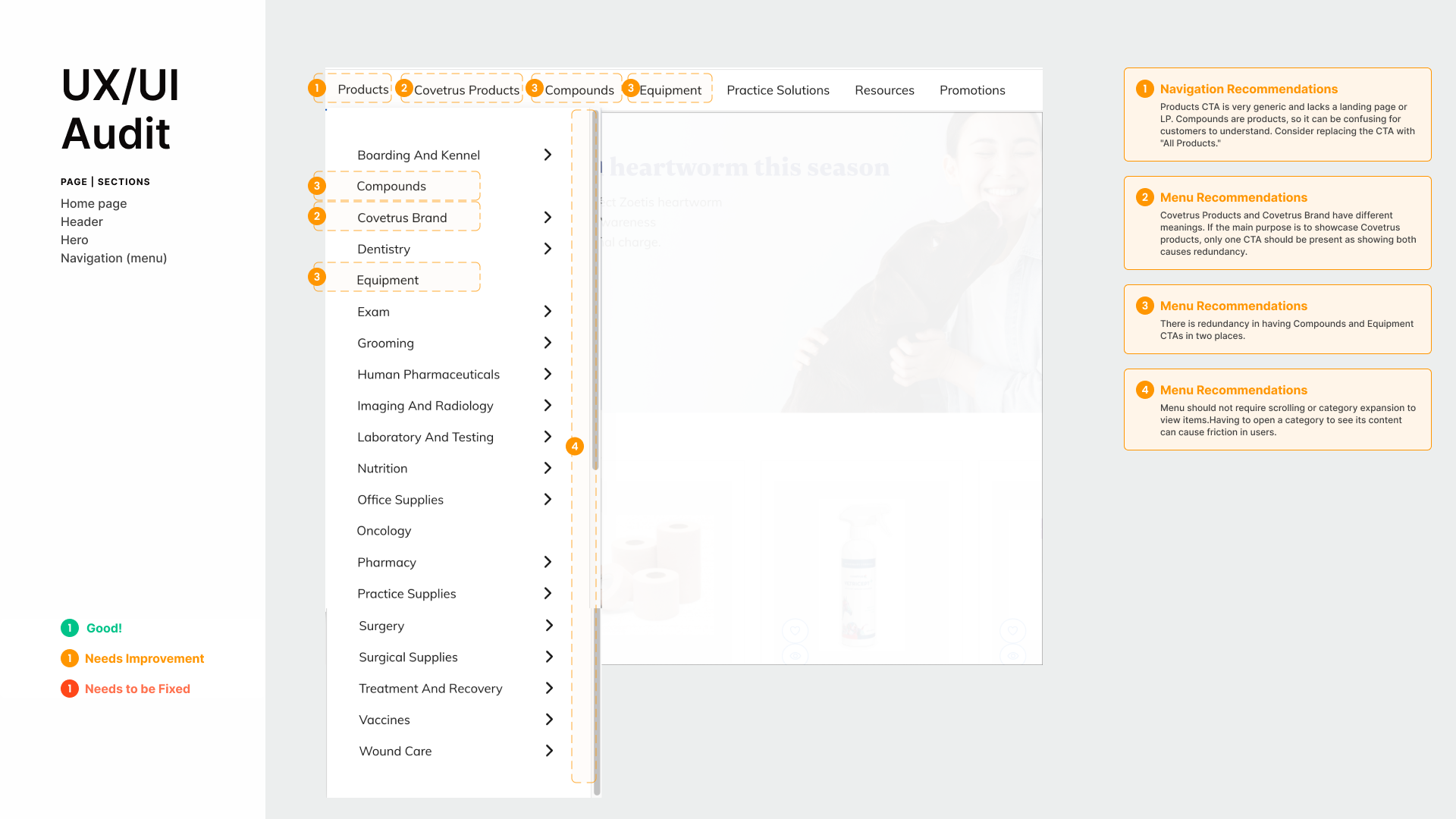Expand the Boarding And Kennel chevron
The height and width of the screenshot is (819, 1456).
tap(548, 155)
